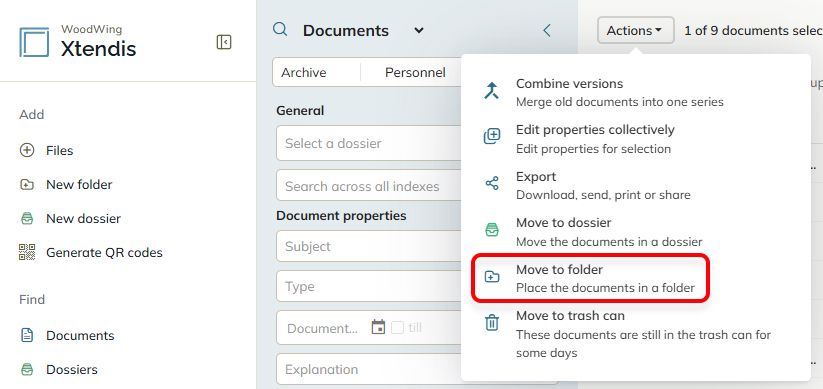
Task: Click the Move to dossier icon
Action: coord(491,230)
